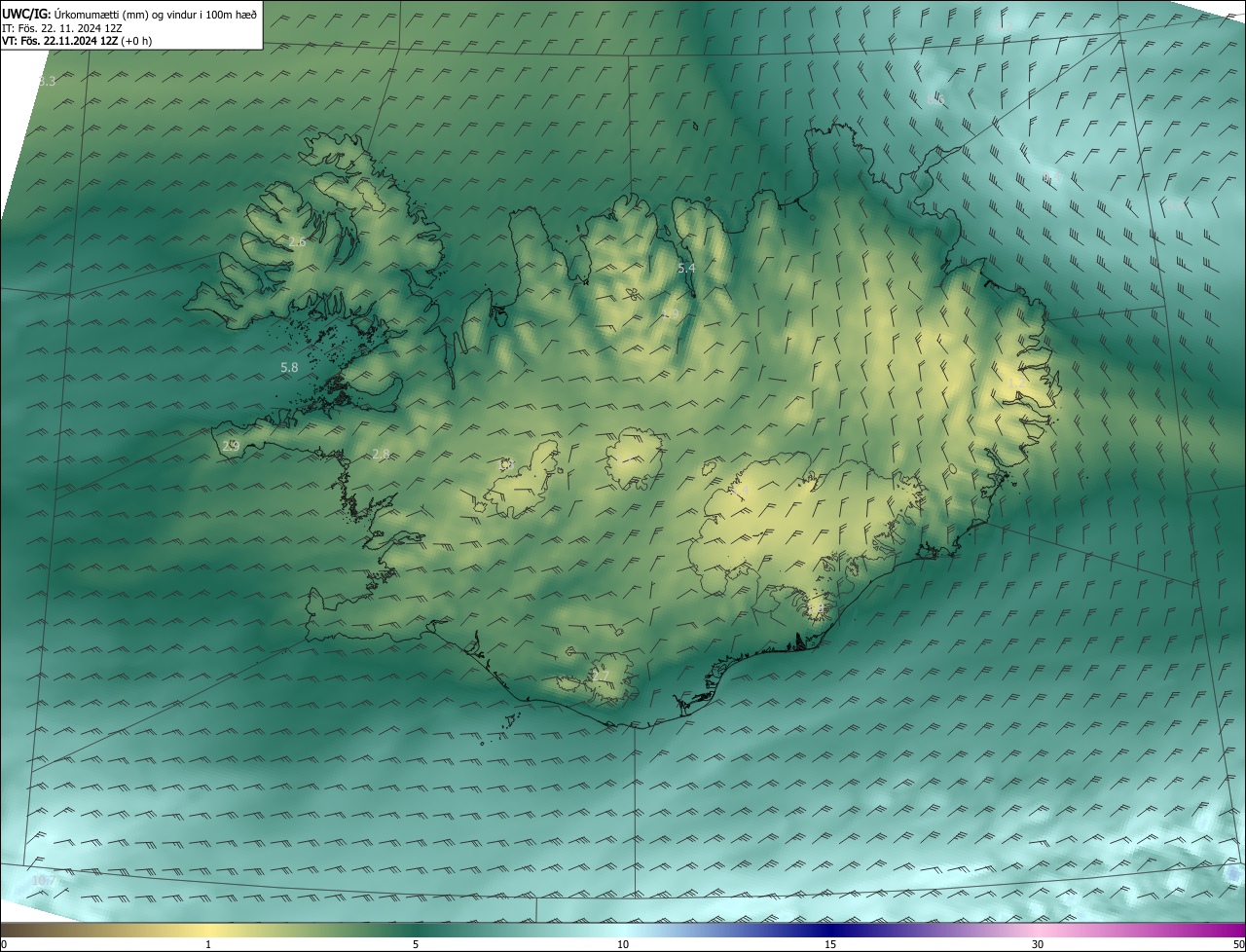
Task: Click the valid time line "VT: Fös. 22.11.2024 12Z (+0 h)"
Action: pos(77,41)
